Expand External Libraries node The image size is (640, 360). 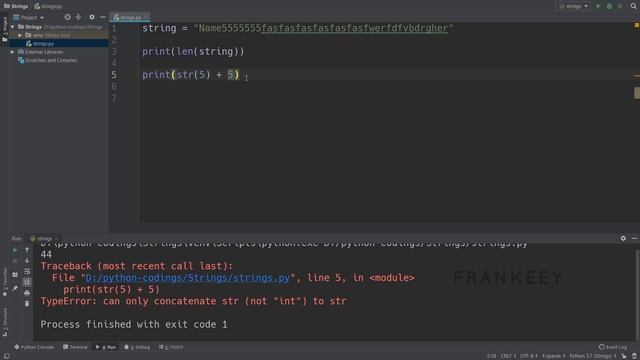(13, 52)
